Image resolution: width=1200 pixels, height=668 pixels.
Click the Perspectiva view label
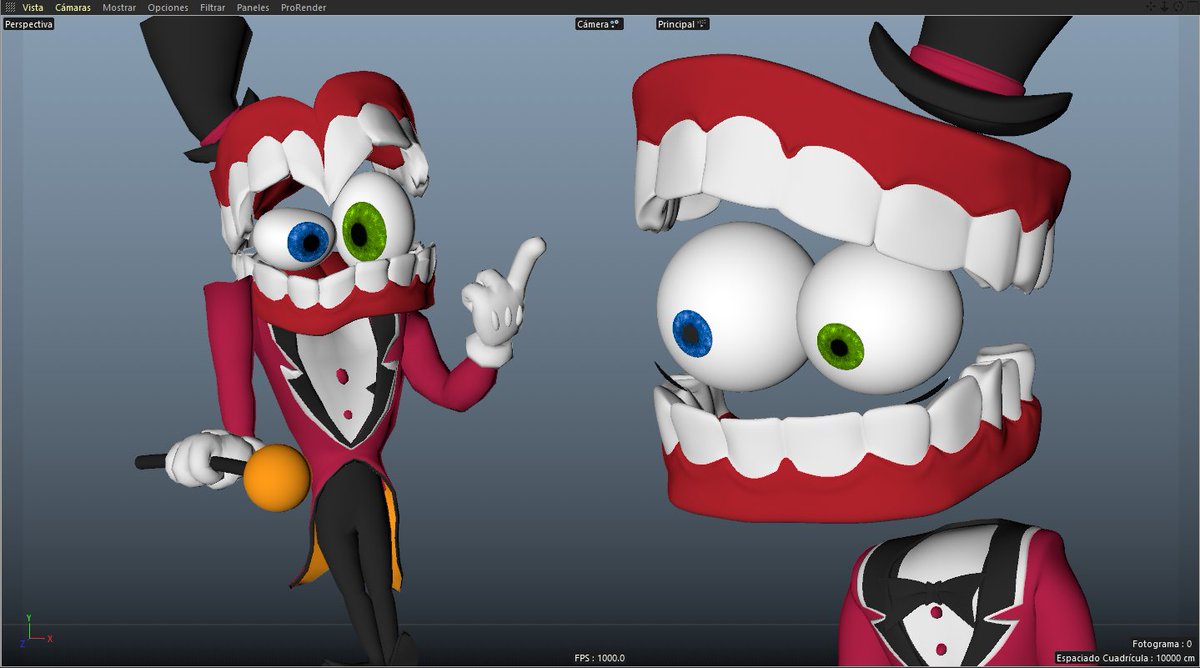(28, 23)
